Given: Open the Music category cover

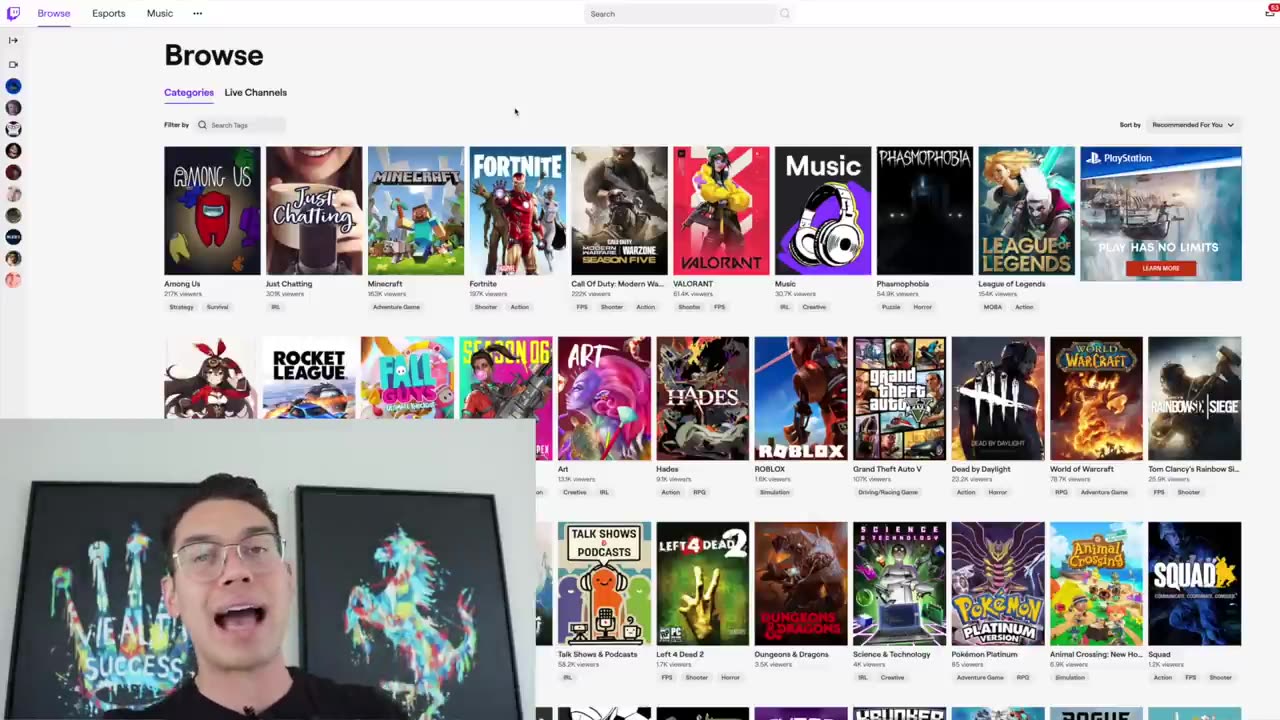Looking at the screenshot, I should tap(823, 211).
